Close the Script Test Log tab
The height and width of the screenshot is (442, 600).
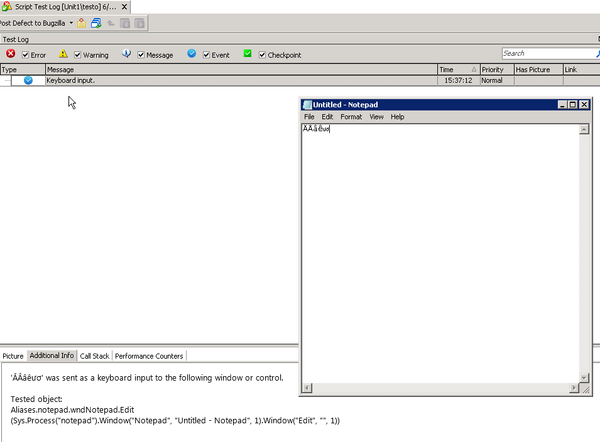(x=124, y=7)
